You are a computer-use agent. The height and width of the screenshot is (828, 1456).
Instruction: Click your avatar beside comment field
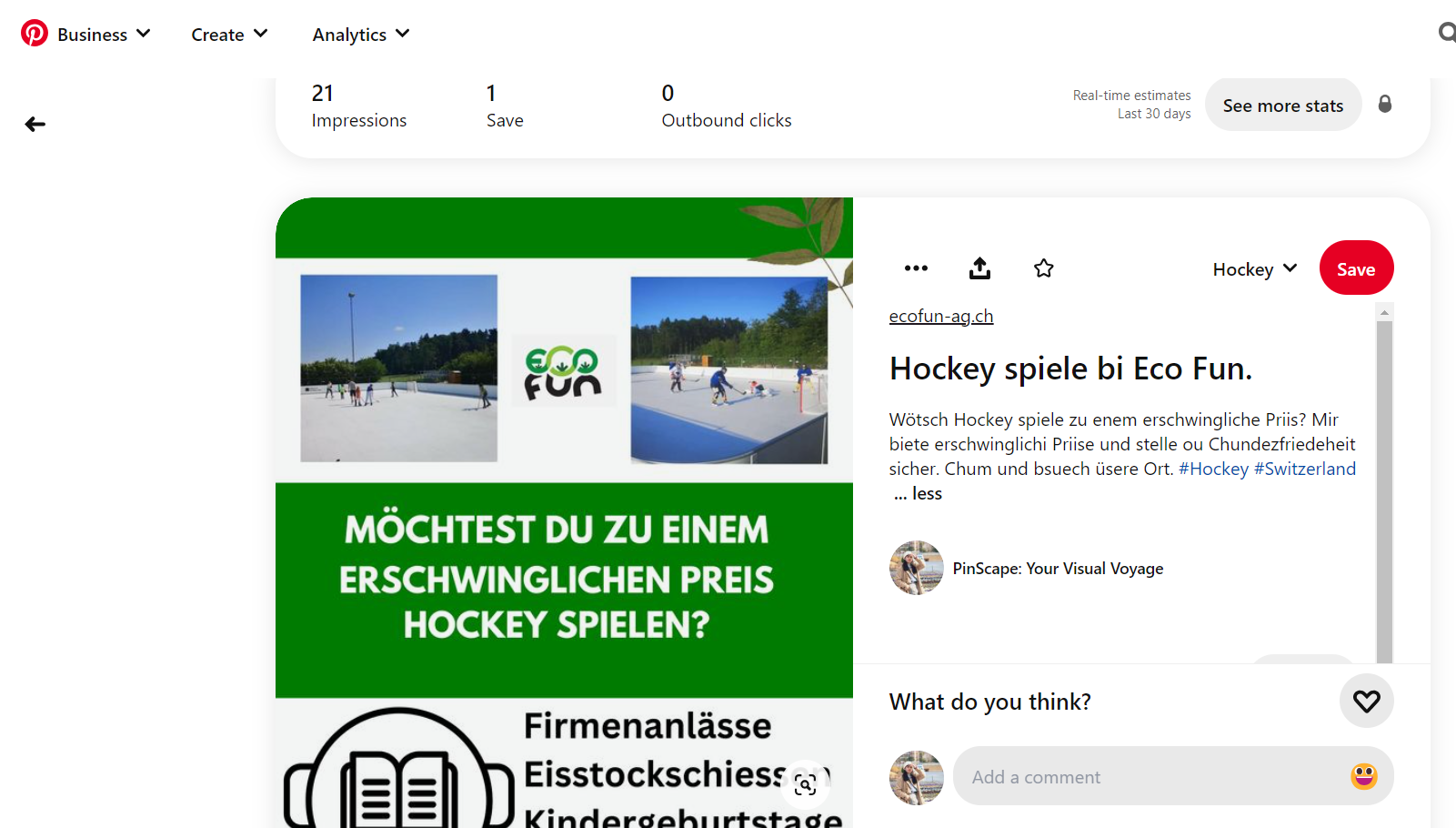coord(917,778)
